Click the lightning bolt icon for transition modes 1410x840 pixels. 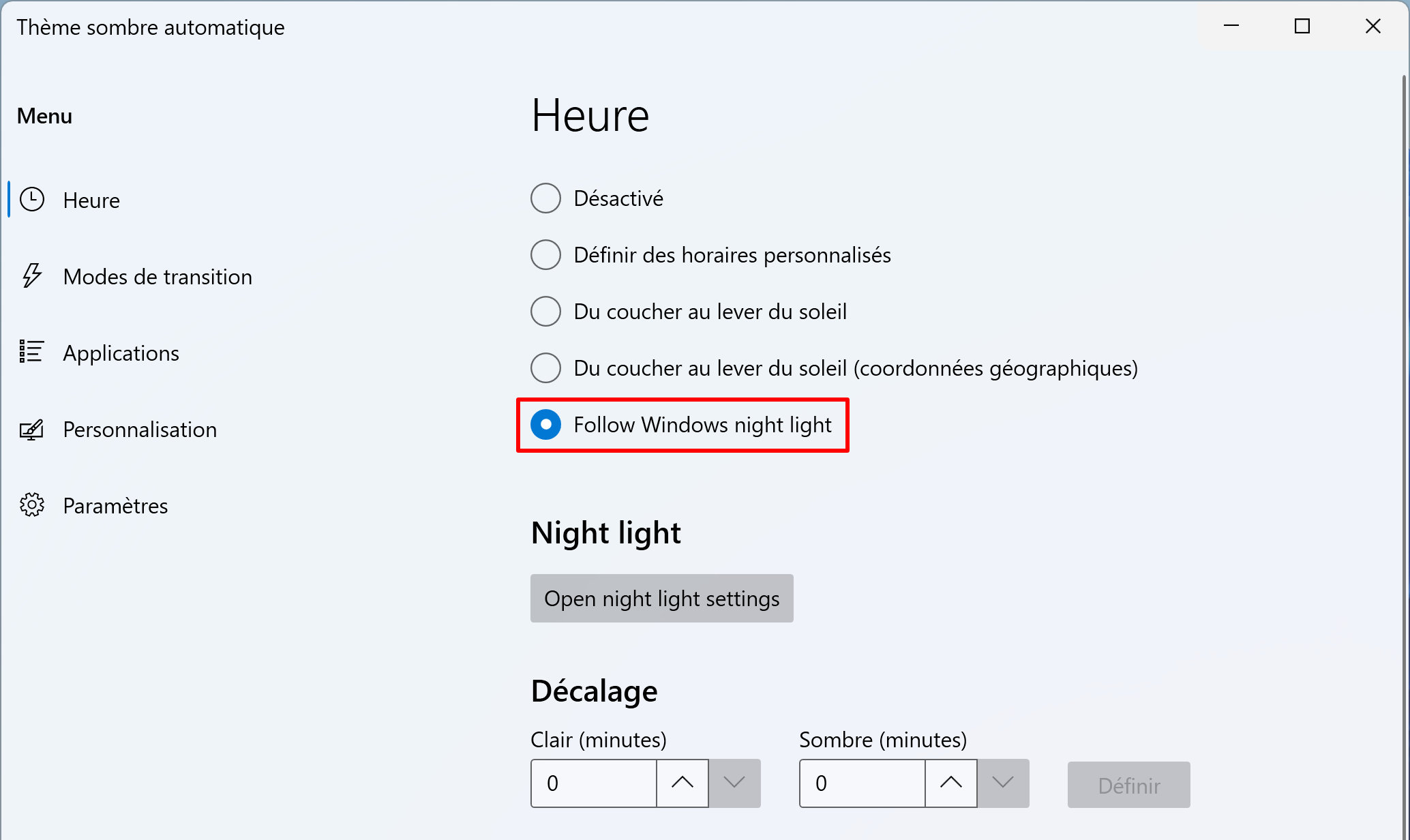coord(32,276)
